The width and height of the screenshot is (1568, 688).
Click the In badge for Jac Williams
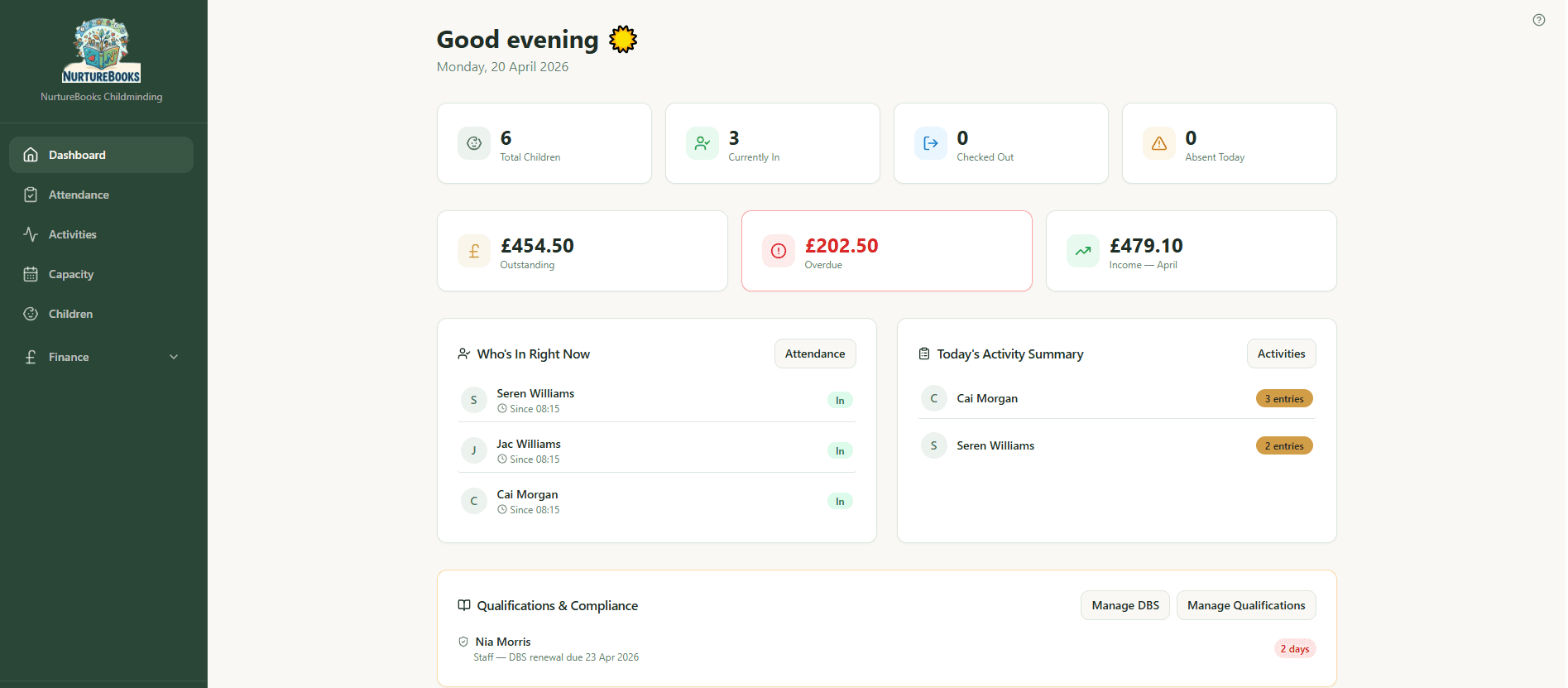point(840,450)
